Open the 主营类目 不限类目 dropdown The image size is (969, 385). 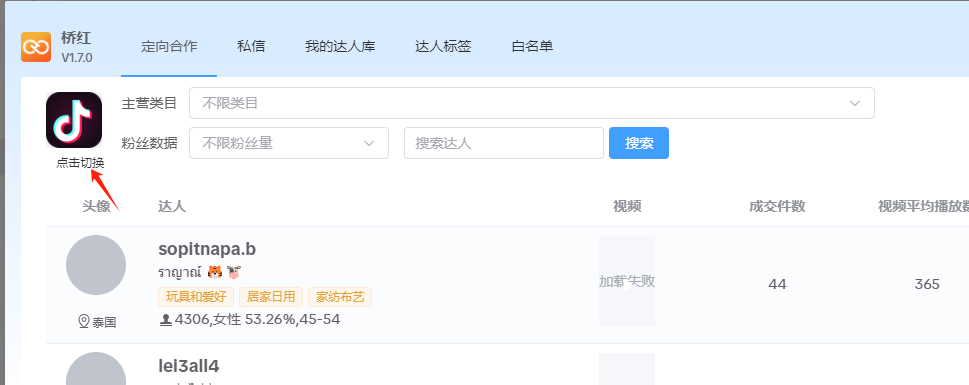pos(531,103)
